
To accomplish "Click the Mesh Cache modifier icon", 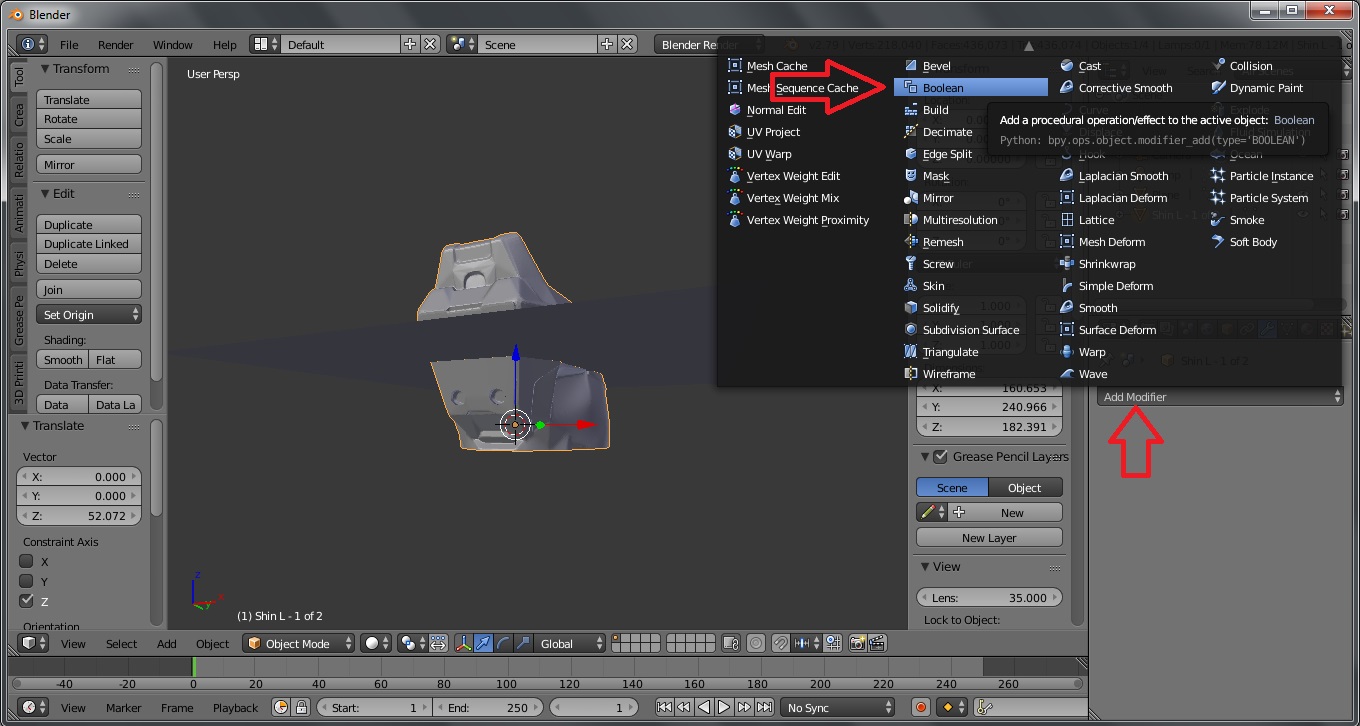I will point(735,66).
